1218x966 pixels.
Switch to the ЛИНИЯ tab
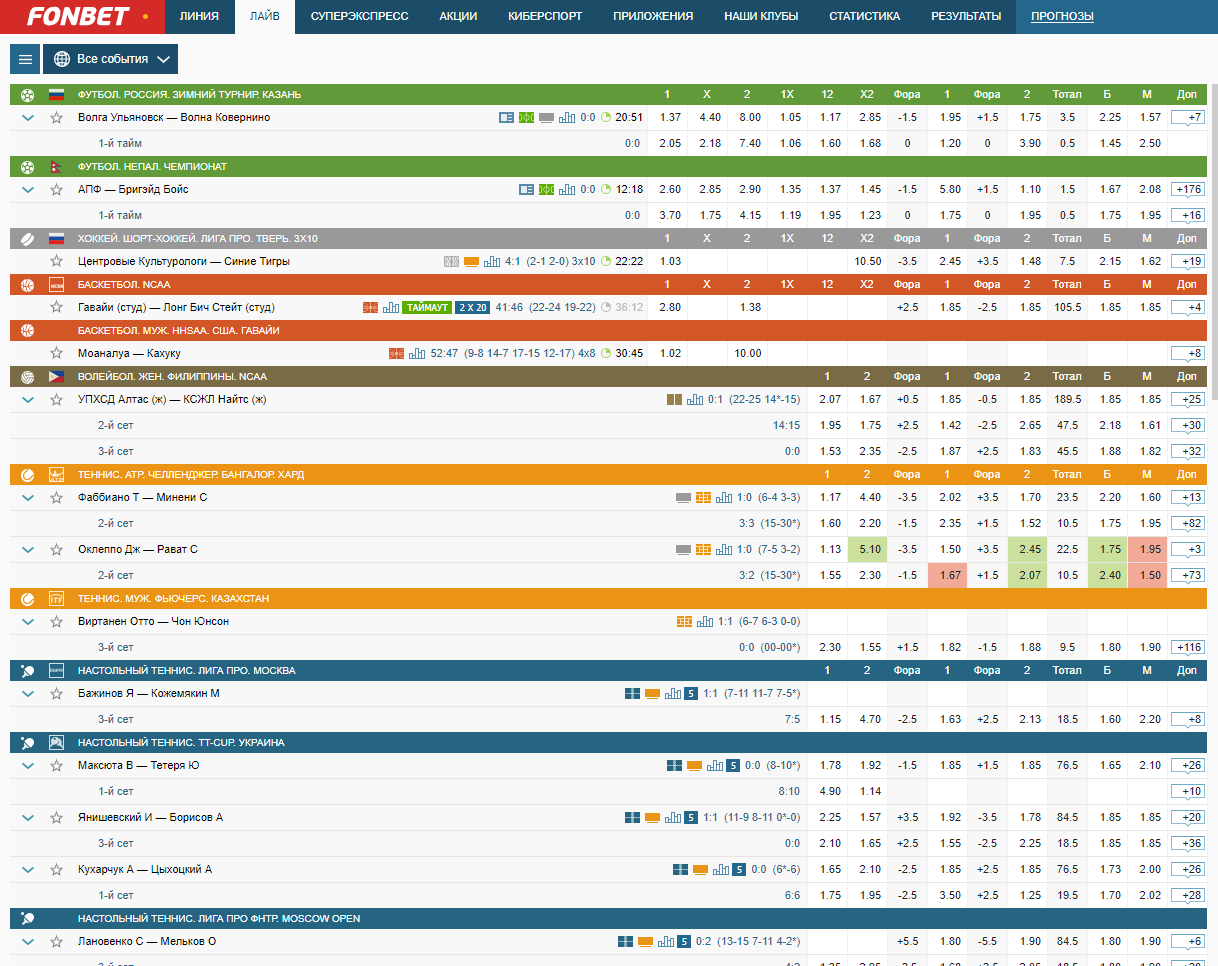coord(199,16)
